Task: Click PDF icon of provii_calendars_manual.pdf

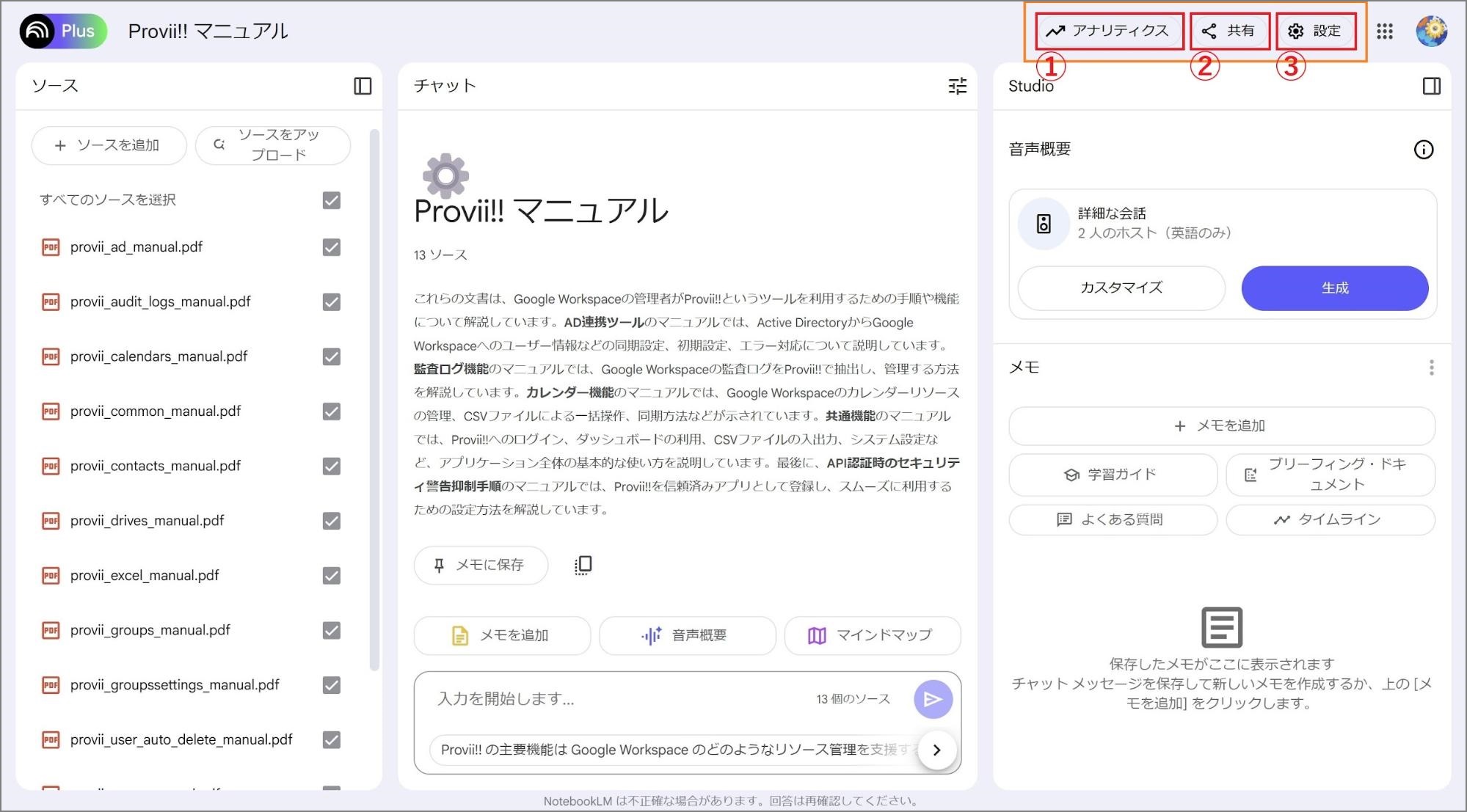Action: click(x=51, y=356)
